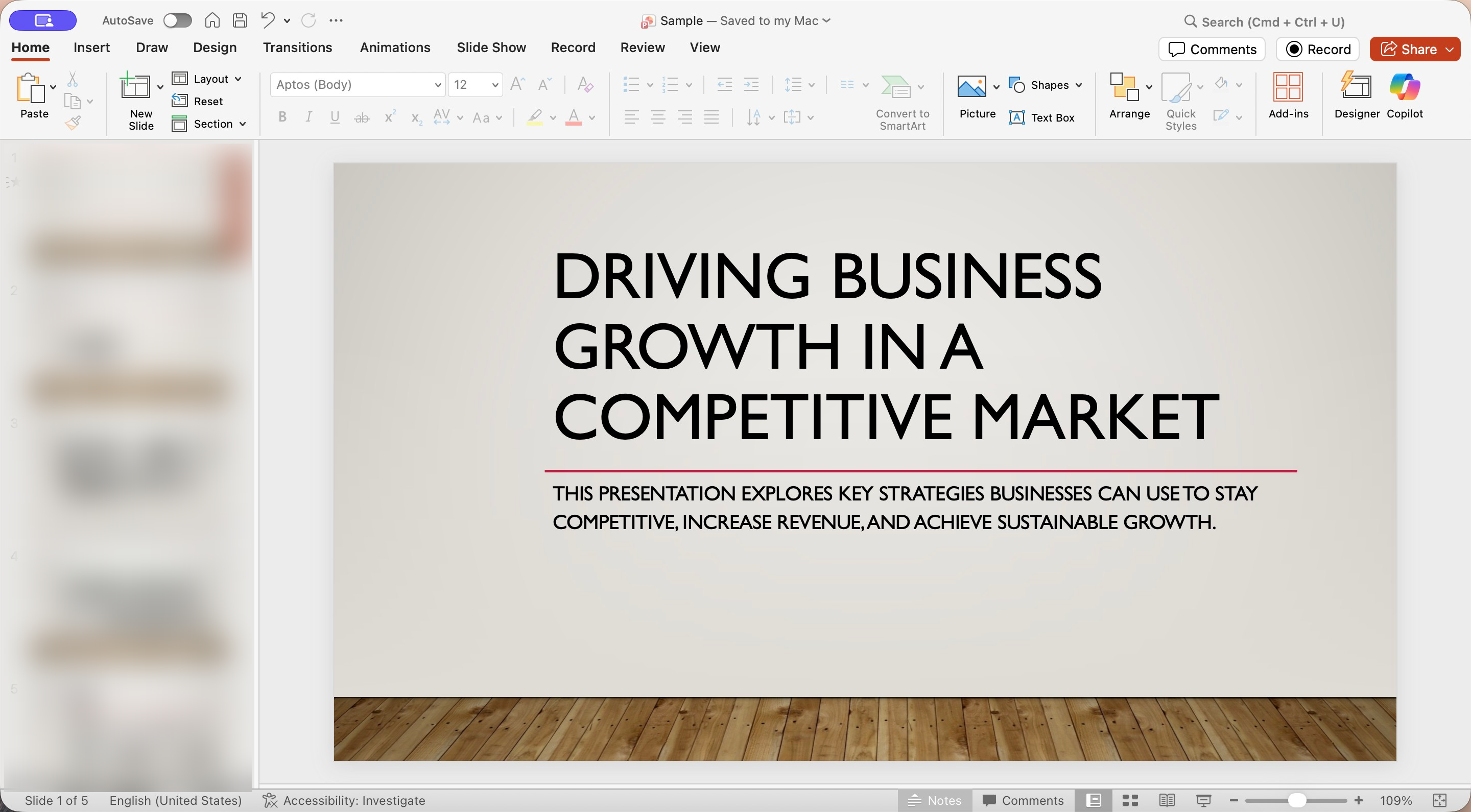Open the Add-ins icon
Viewport: 1471px width, 812px height.
(x=1288, y=95)
